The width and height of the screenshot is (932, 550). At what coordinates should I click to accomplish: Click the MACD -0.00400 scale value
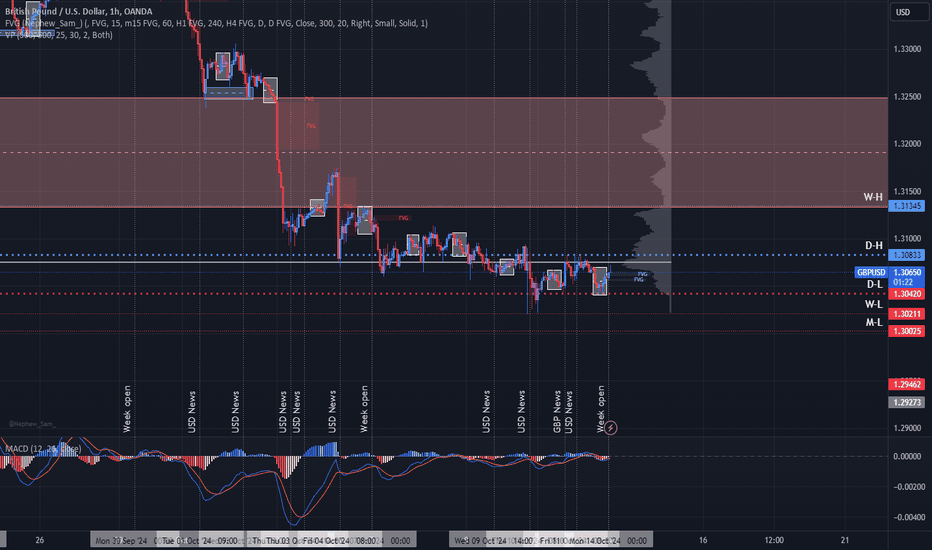pyautogui.click(x=908, y=517)
